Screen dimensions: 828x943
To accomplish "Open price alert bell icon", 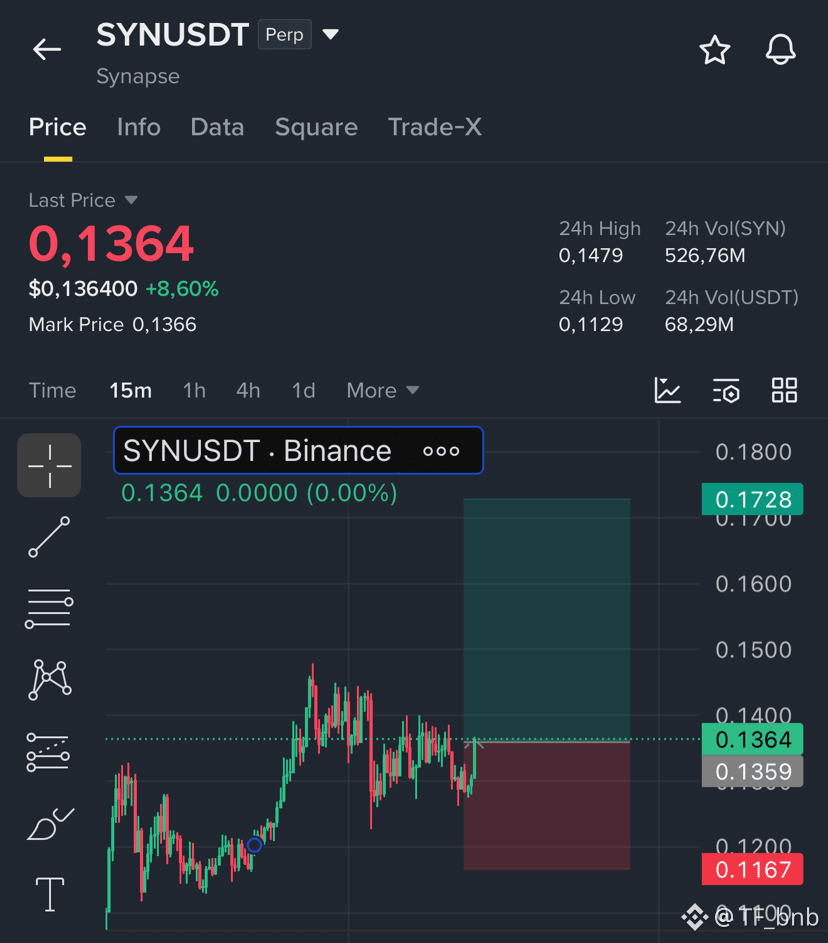I will point(780,49).
